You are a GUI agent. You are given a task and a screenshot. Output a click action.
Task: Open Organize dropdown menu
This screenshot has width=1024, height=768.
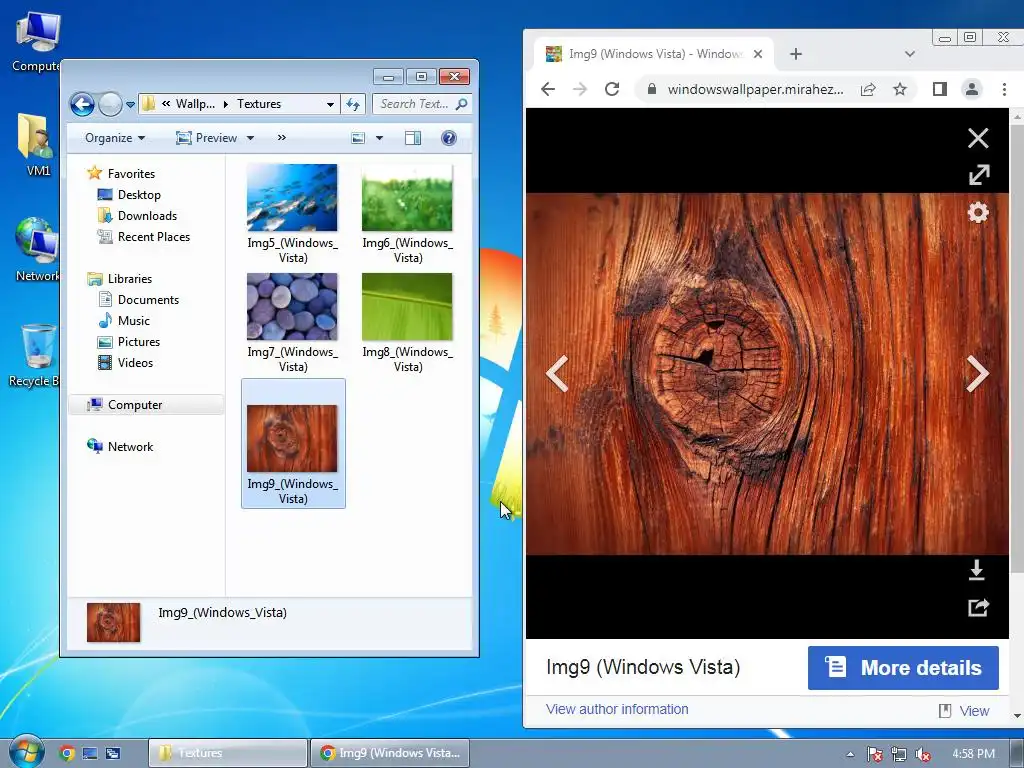coord(115,138)
